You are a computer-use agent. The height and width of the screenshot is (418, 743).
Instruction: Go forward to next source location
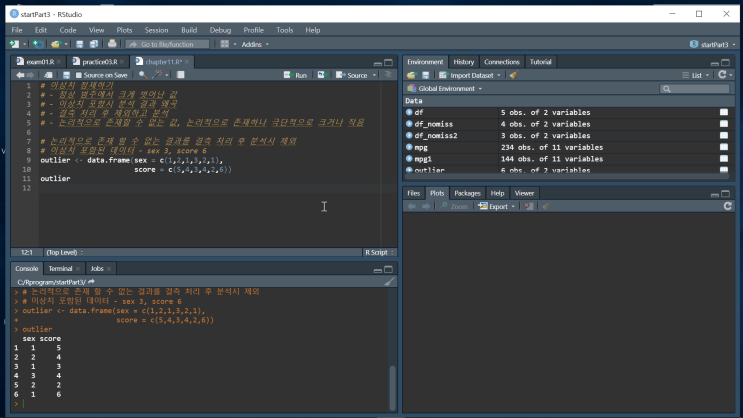pyautogui.click(x=30, y=75)
